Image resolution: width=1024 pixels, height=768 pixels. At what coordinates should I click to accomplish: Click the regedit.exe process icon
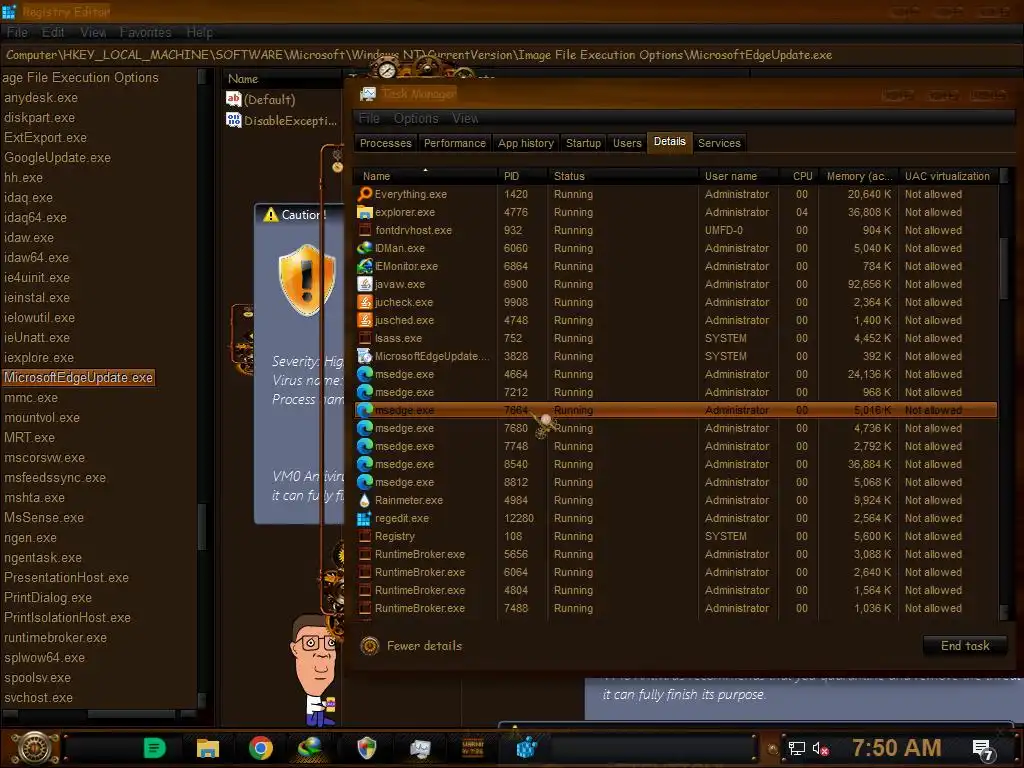[364, 519]
